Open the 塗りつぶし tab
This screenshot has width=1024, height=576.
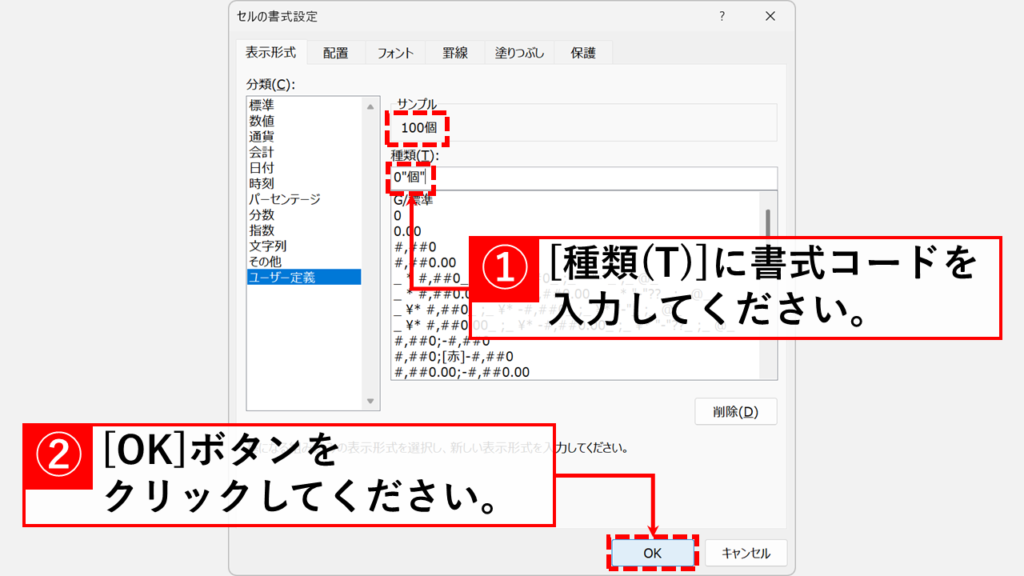tap(519, 53)
